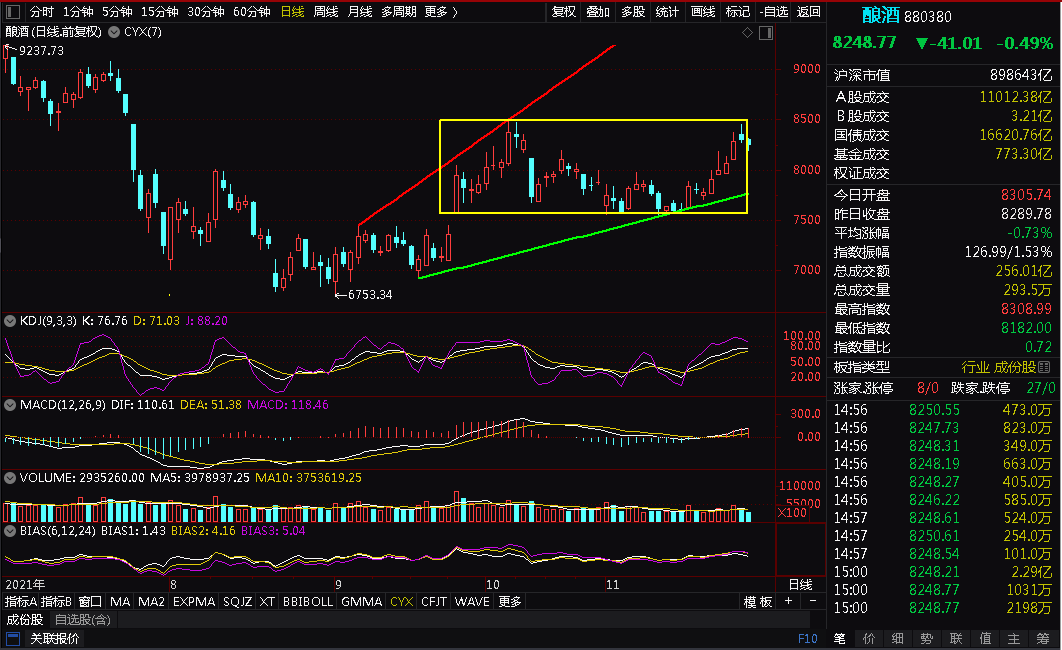Click the plus zoom-in button
1062x650 pixels.
(788, 601)
